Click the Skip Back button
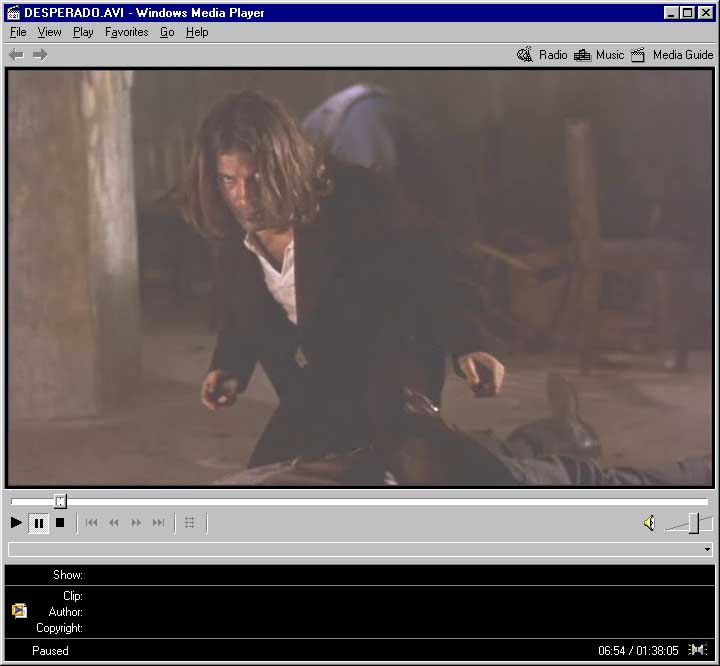720x666 pixels. tap(92, 522)
